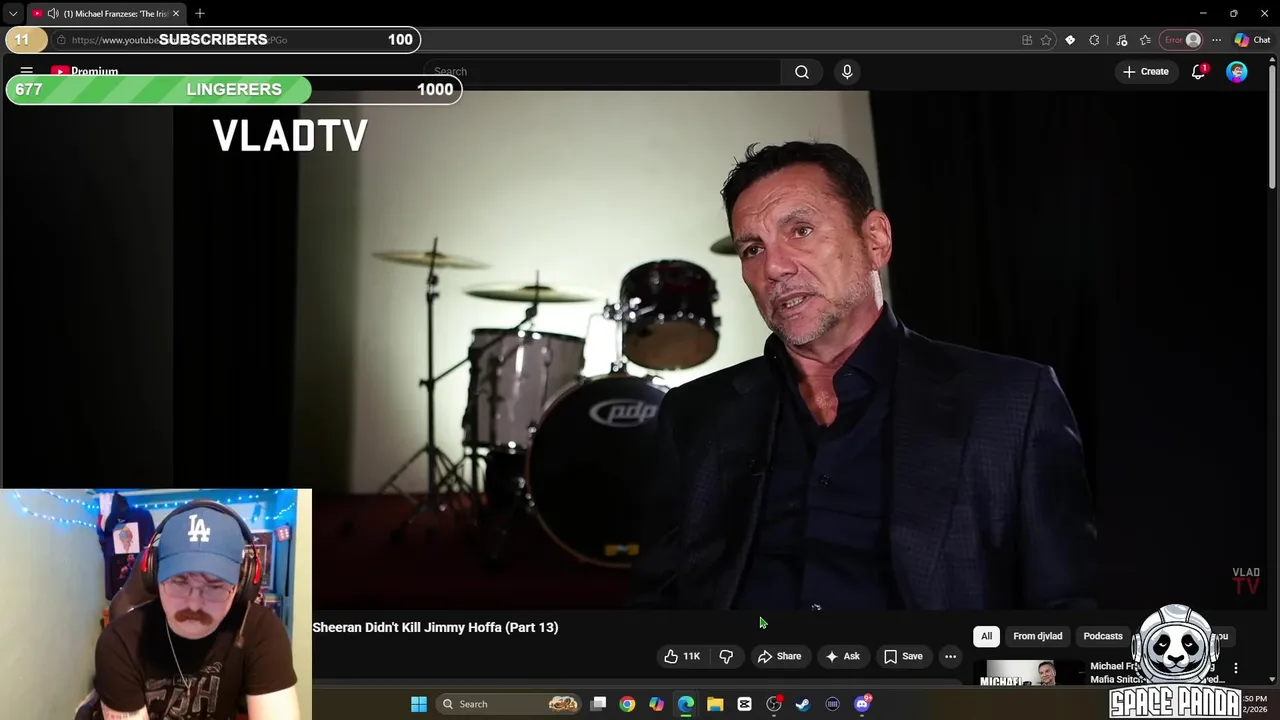Select the From djvlad filter chip
The height and width of the screenshot is (720, 1280).
coord(1037,636)
